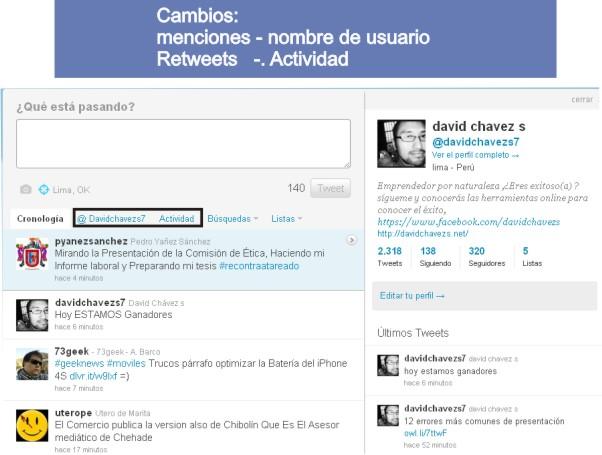Click the 320 Seguidores count
Image resolution: width=602 pixels, height=455 pixels.
tap(487, 256)
